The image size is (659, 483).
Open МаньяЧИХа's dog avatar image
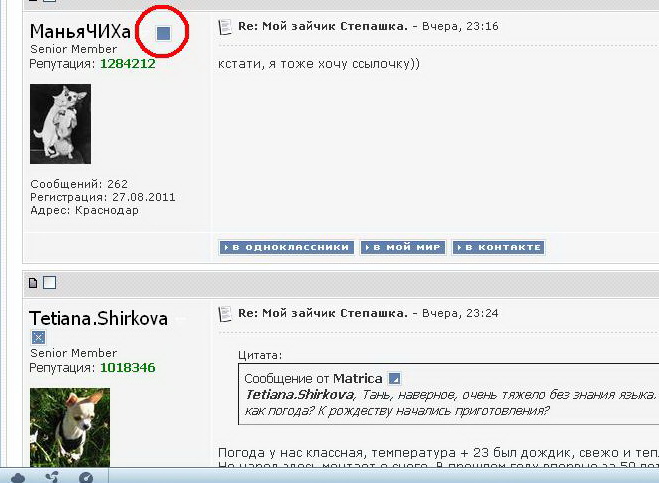tap(60, 124)
